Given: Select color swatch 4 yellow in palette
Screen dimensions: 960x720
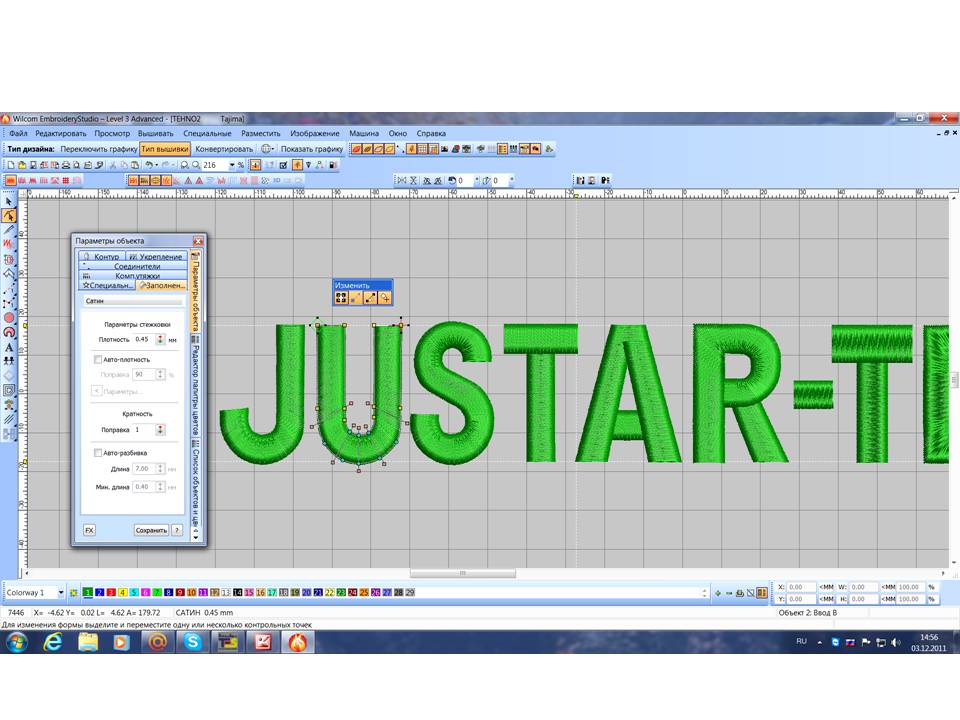Looking at the screenshot, I should (x=122, y=593).
